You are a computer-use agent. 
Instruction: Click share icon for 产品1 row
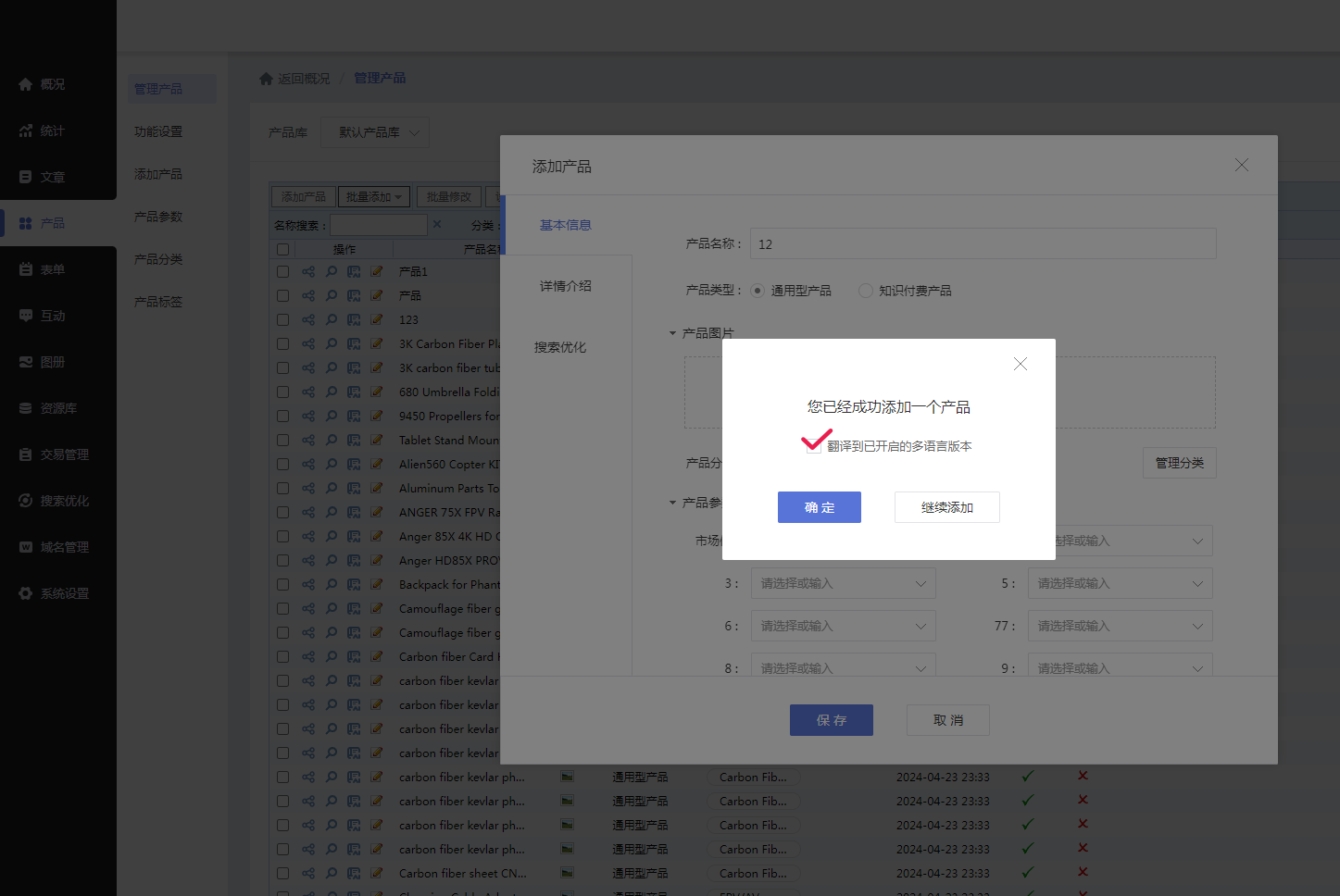pyautogui.click(x=308, y=271)
